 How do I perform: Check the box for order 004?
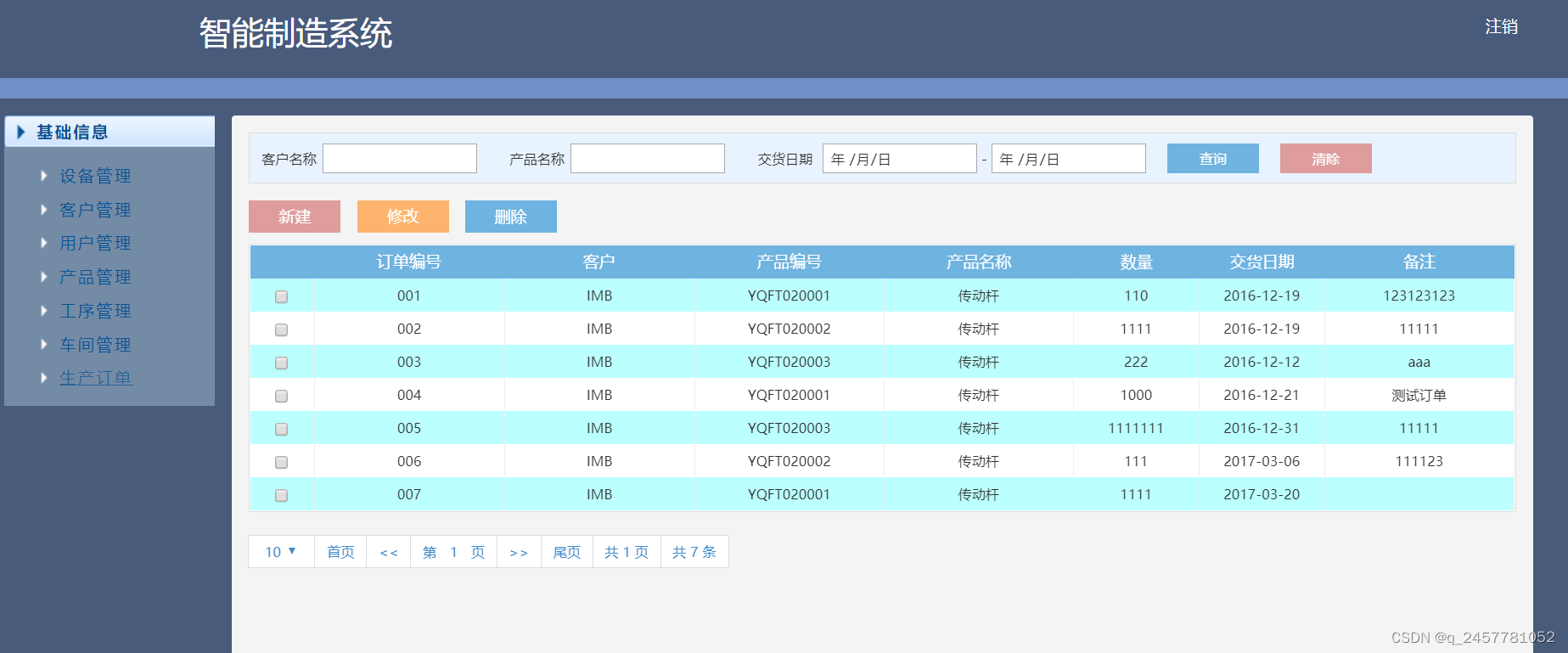pyautogui.click(x=281, y=396)
